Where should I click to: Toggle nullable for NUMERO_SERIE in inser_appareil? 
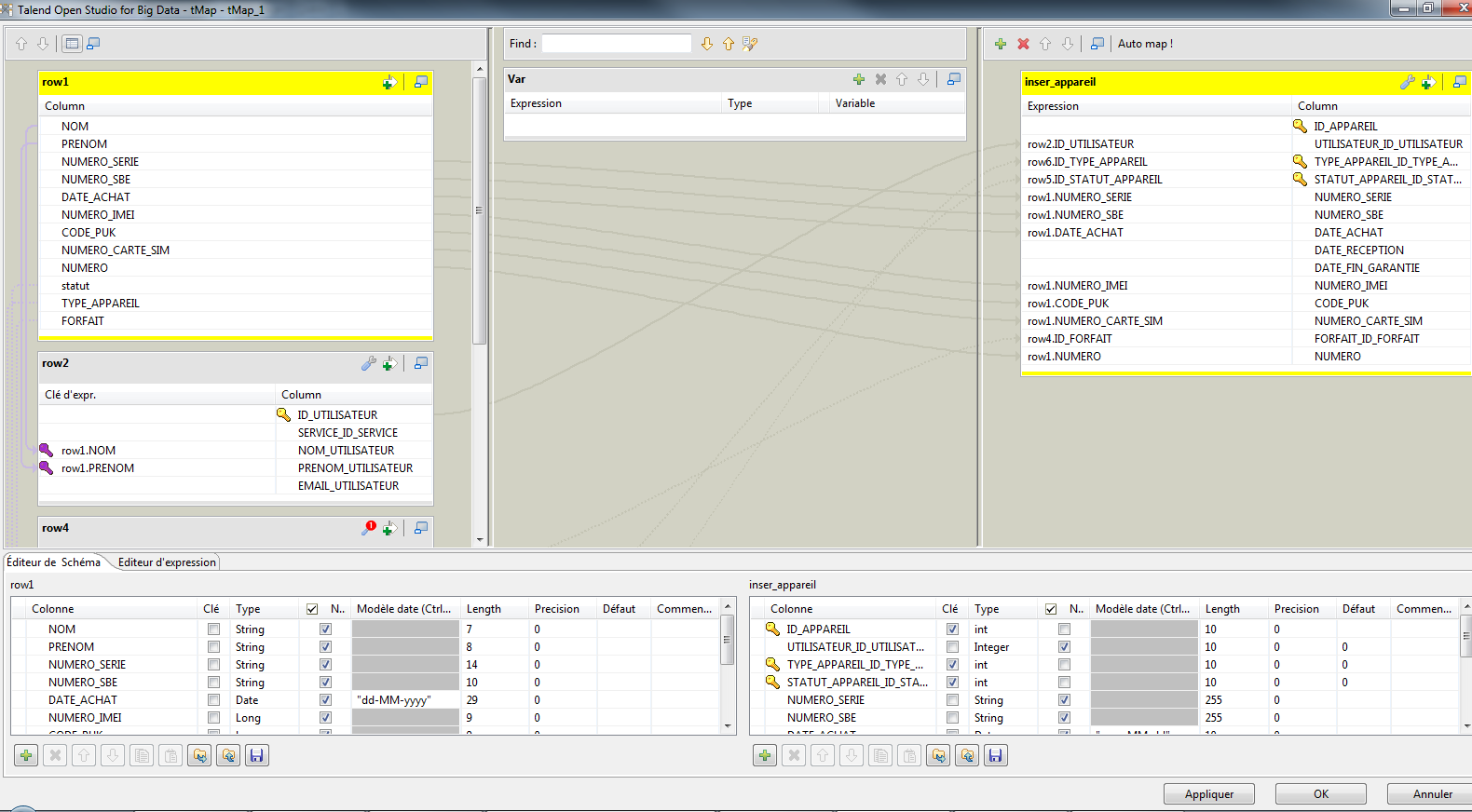[1064, 700]
